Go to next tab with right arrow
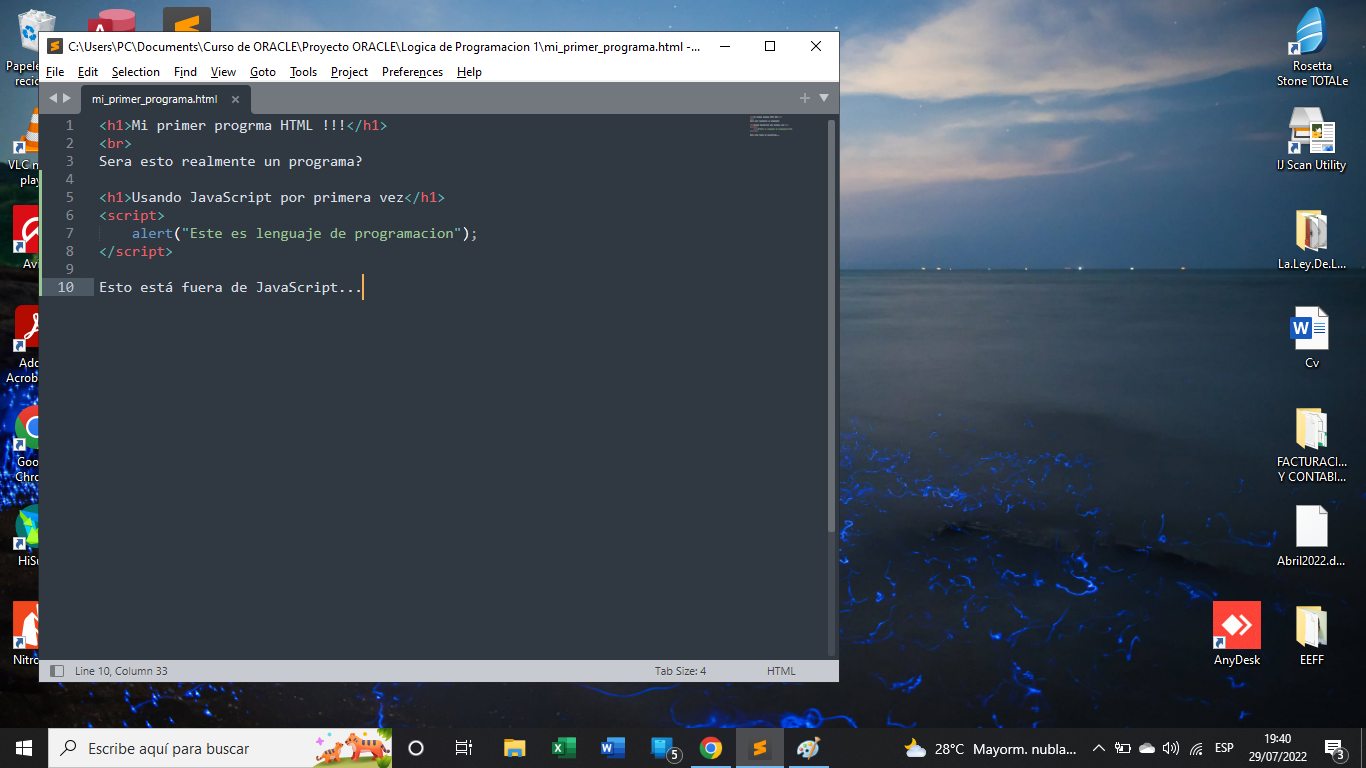The width and height of the screenshot is (1366, 768). point(67,98)
